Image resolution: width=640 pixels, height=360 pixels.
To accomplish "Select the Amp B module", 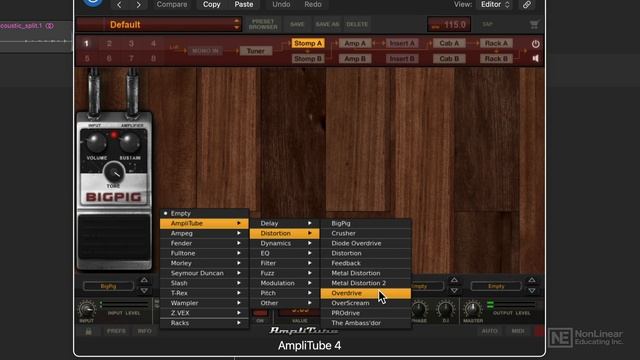I will 355,59.
